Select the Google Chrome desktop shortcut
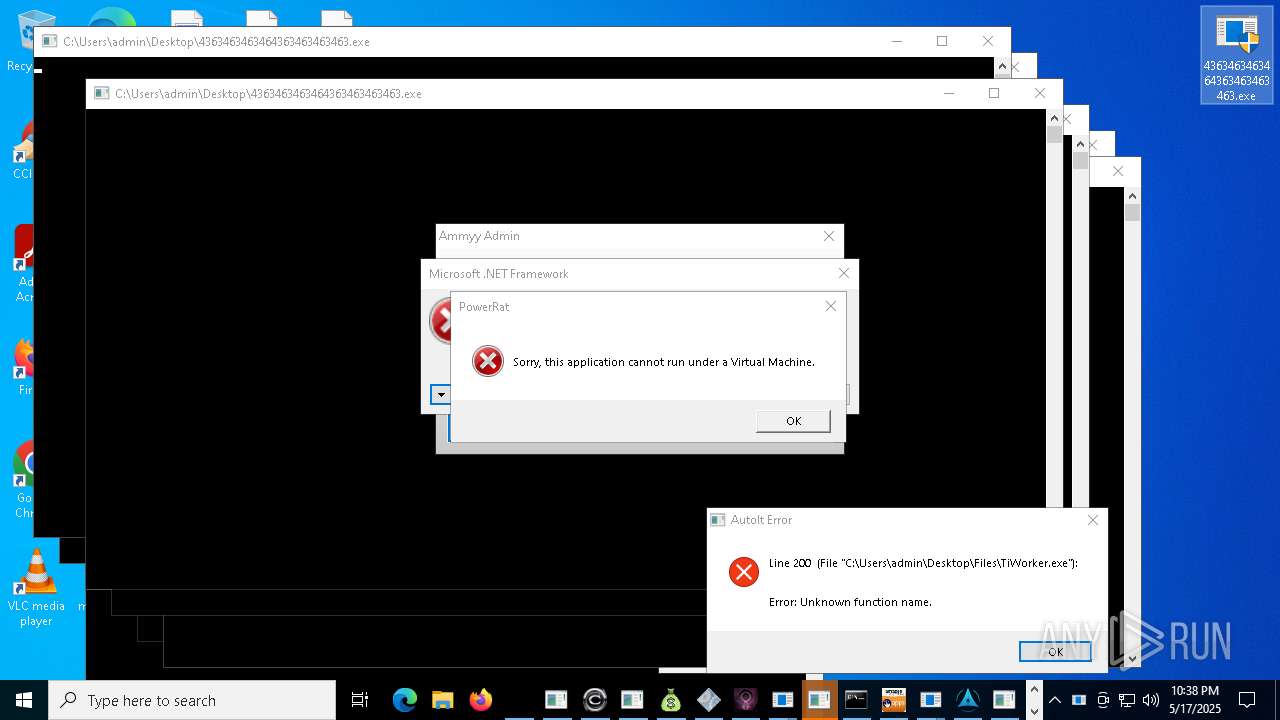The width and height of the screenshot is (1280, 720). [22, 480]
